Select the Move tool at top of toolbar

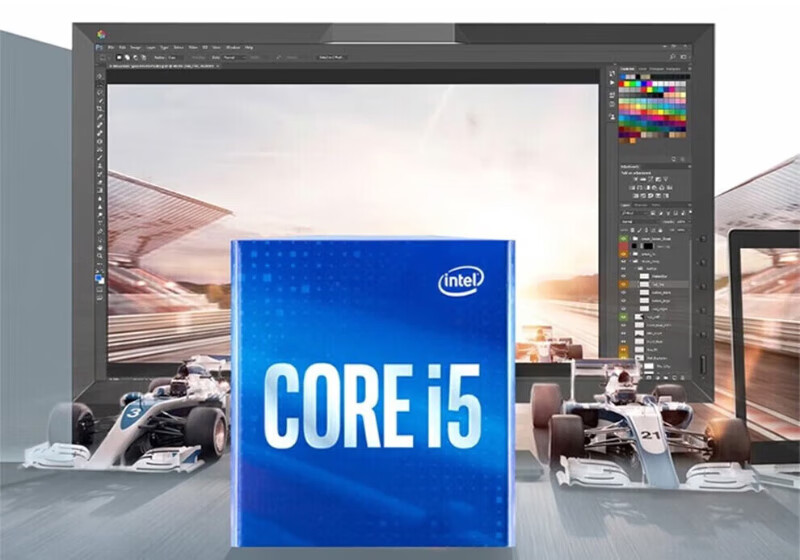100,77
